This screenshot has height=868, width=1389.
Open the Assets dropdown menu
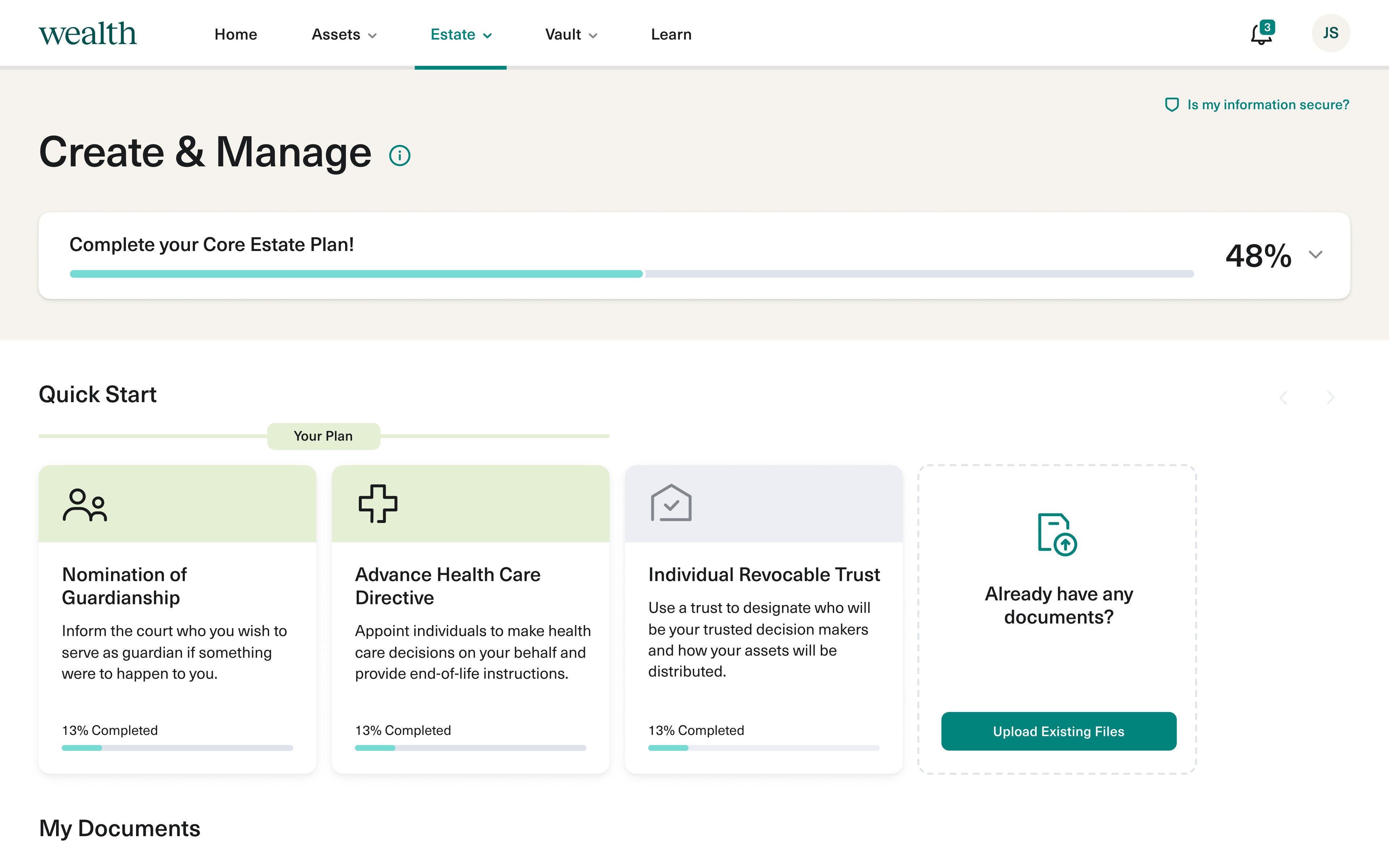(x=344, y=34)
